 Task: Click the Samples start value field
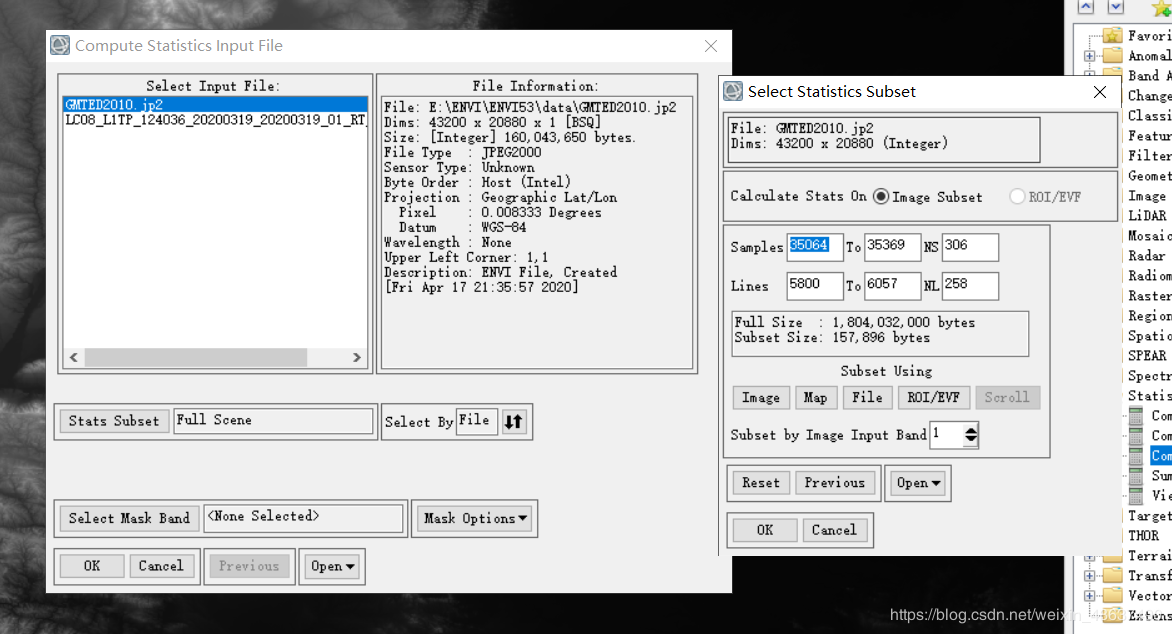pyautogui.click(x=814, y=247)
